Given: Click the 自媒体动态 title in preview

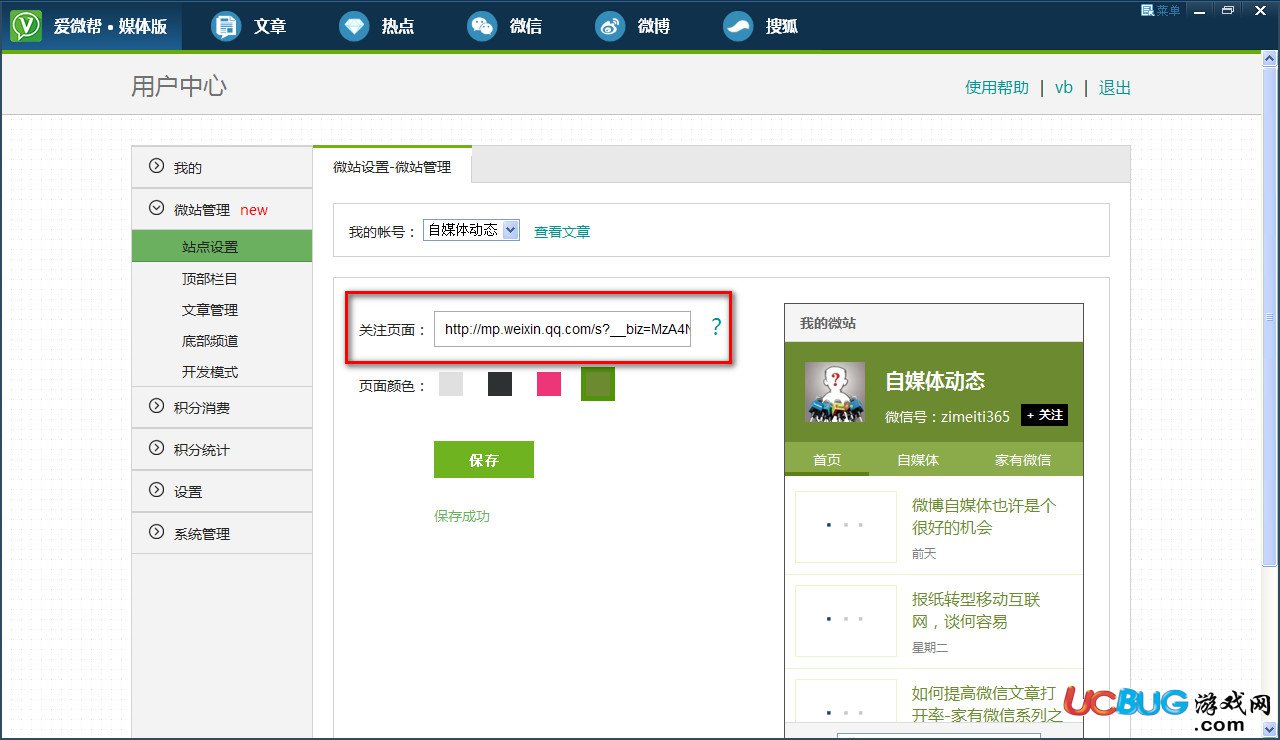Looking at the screenshot, I should [x=935, y=381].
